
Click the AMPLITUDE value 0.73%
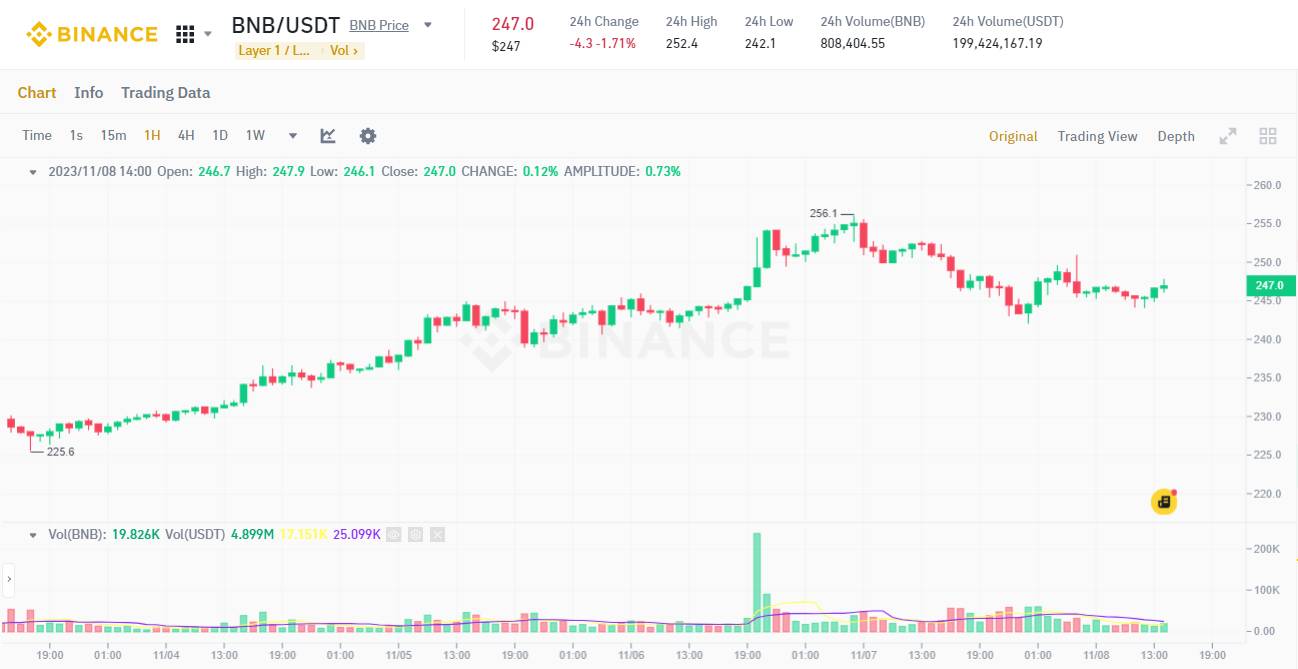[x=663, y=172]
